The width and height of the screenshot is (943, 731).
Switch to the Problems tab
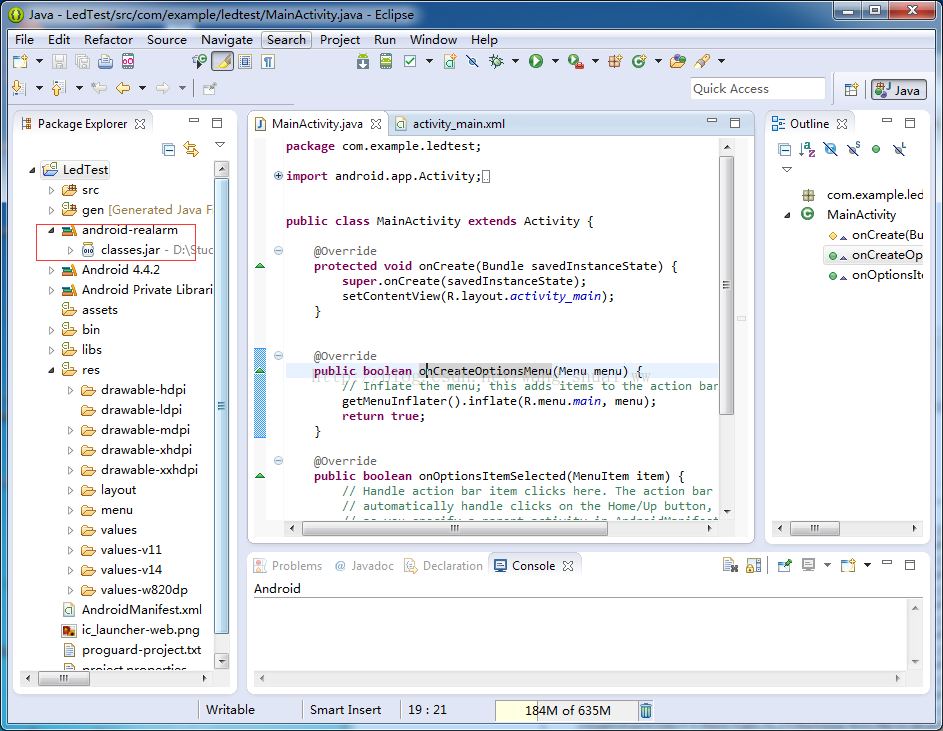[288, 566]
